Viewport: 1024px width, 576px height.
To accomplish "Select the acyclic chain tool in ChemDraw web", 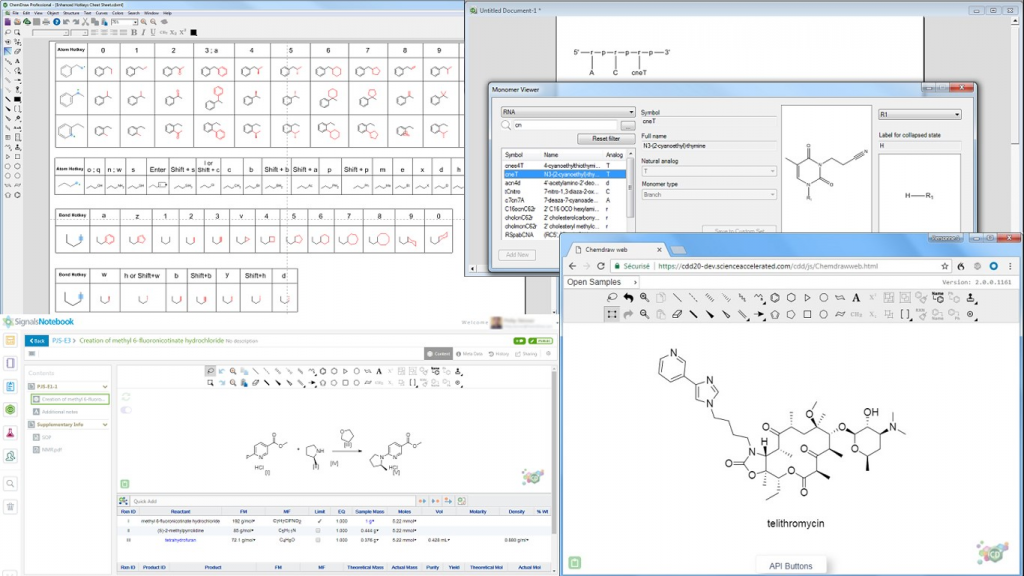I will click(759, 298).
